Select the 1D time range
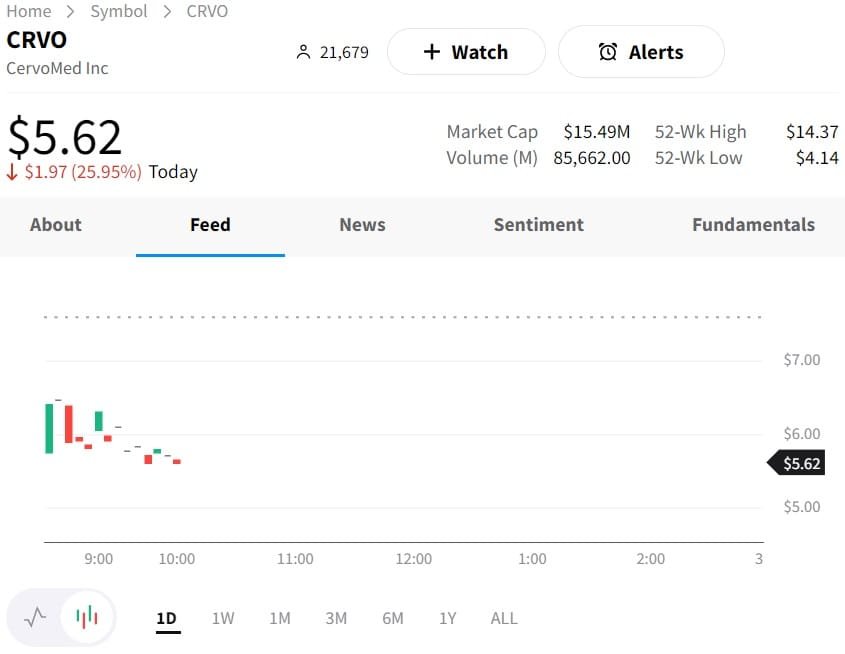845x654 pixels. [167, 618]
